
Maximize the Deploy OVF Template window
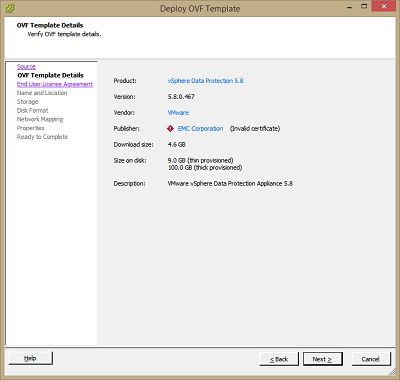click(364, 7)
